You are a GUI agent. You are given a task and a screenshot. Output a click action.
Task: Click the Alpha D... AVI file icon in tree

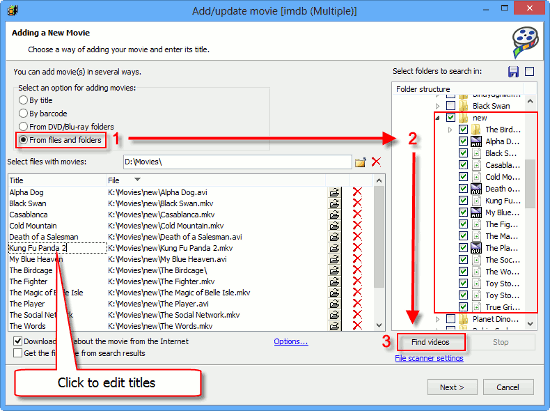(476, 141)
